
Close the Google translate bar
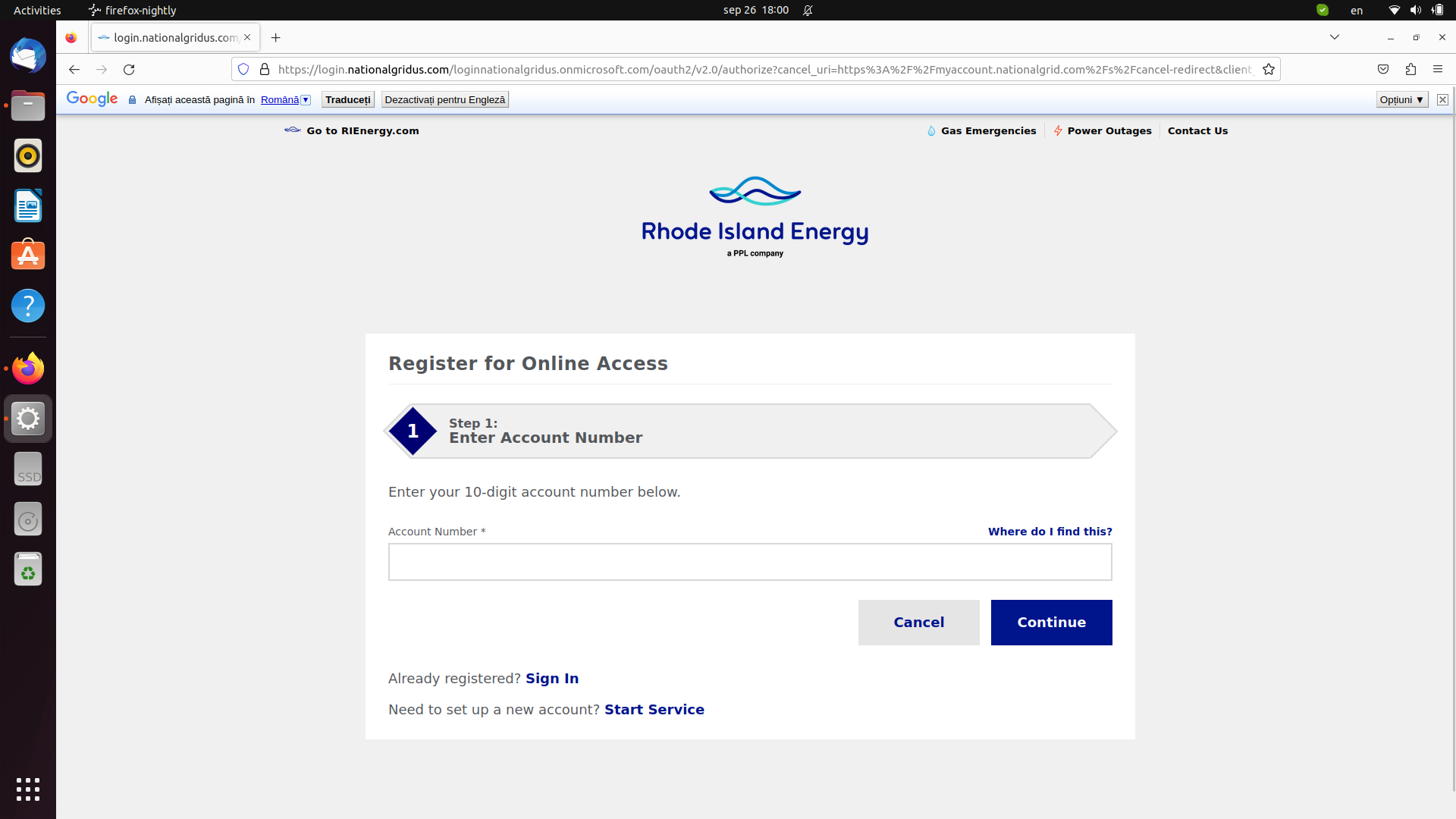click(1442, 99)
